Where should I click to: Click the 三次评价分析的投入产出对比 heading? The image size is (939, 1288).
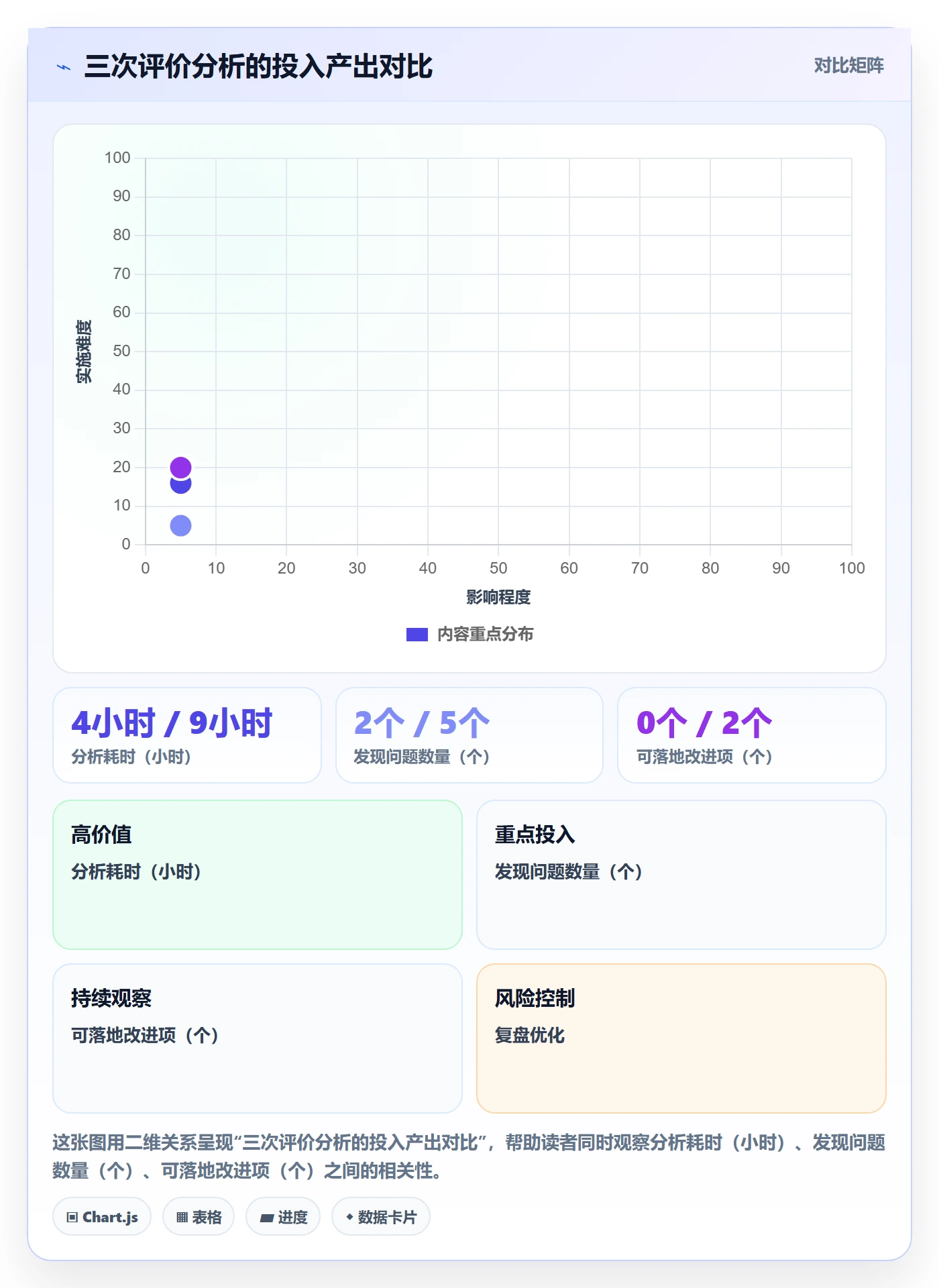click(x=258, y=66)
